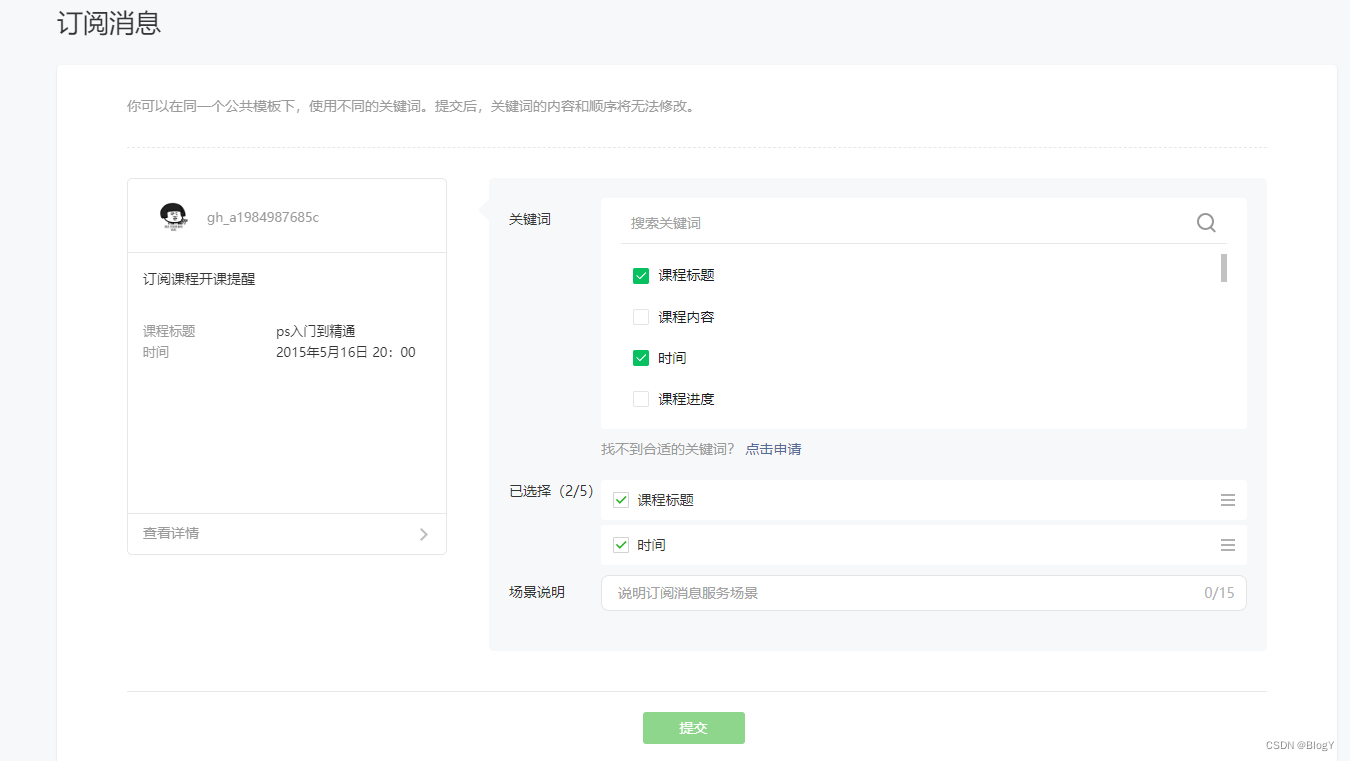Image resolution: width=1350 pixels, height=761 pixels.
Task: Click the search magnifier icon in keyword search
Action: (x=1205, y=223)
